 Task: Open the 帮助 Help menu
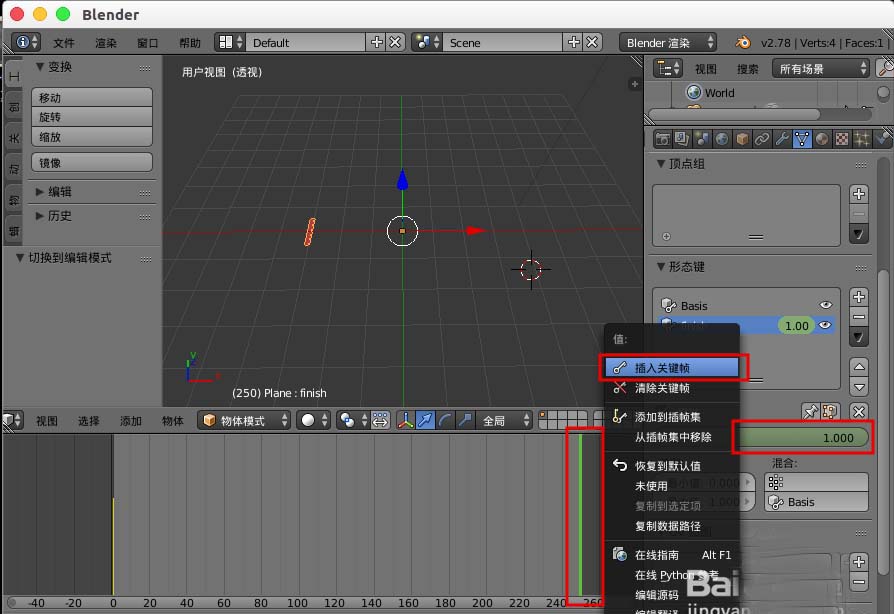pyautogui.click(x=190, y=43)
